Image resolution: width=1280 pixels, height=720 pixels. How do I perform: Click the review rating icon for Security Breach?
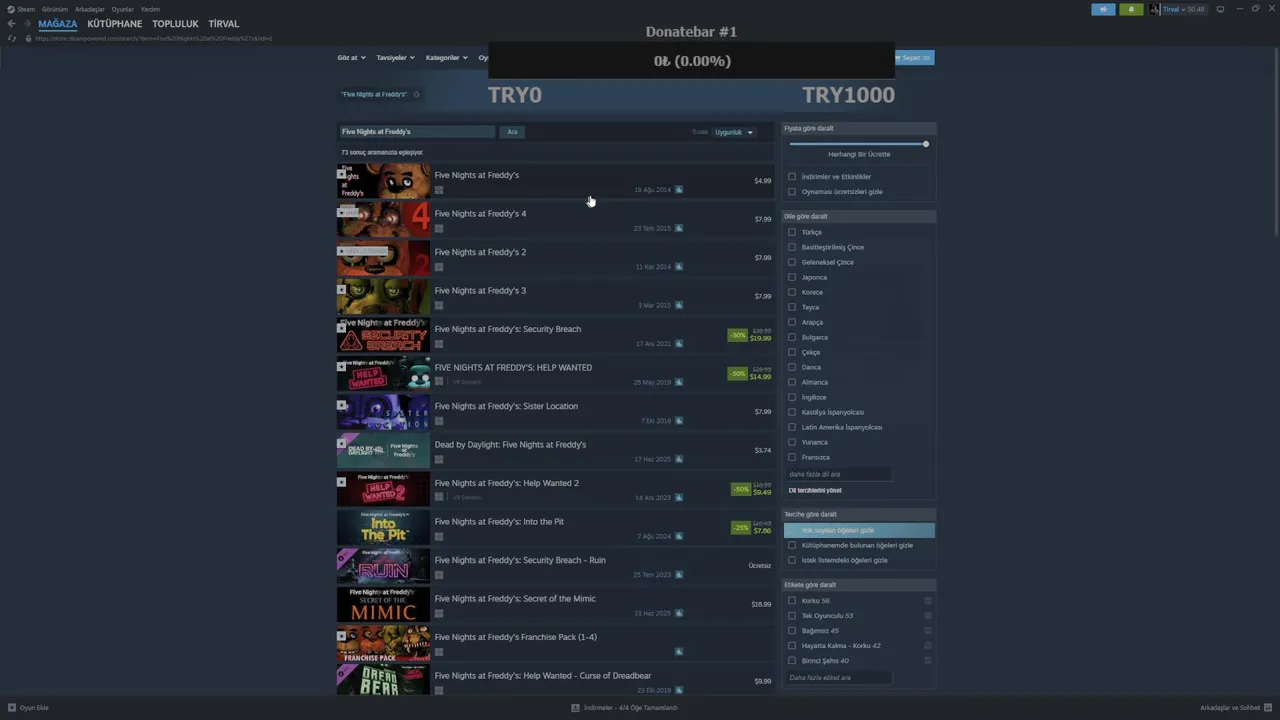click(678, 343)
